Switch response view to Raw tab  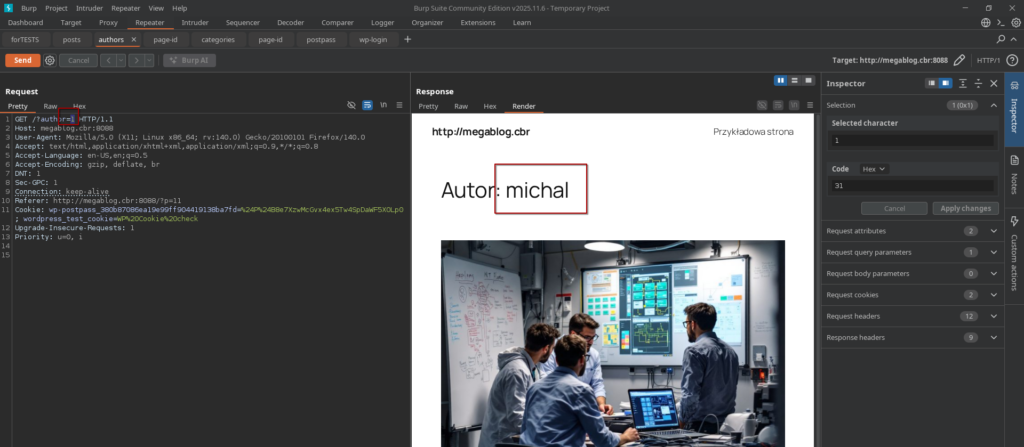pyautogui.click(x=461, y=105)
